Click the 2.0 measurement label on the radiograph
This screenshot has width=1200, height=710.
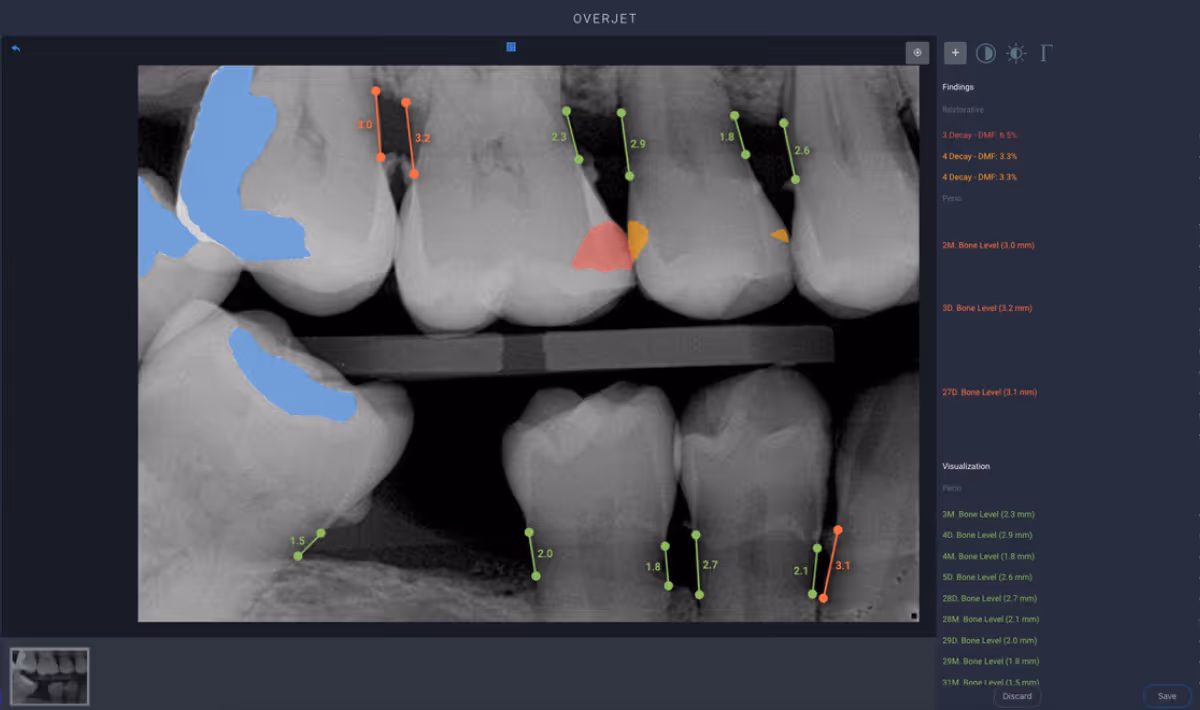[545, 553]
